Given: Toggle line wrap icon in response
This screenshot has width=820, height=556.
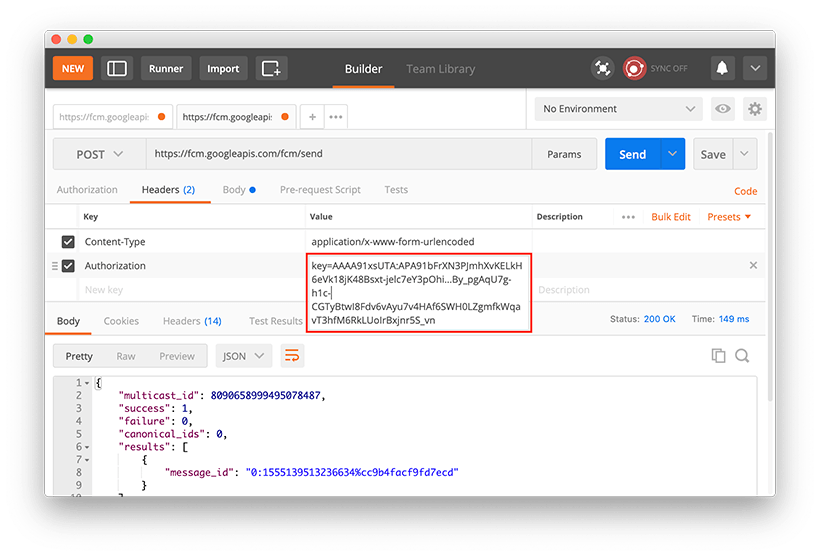Looking at the screenshot, I should [x=292, y=356].
